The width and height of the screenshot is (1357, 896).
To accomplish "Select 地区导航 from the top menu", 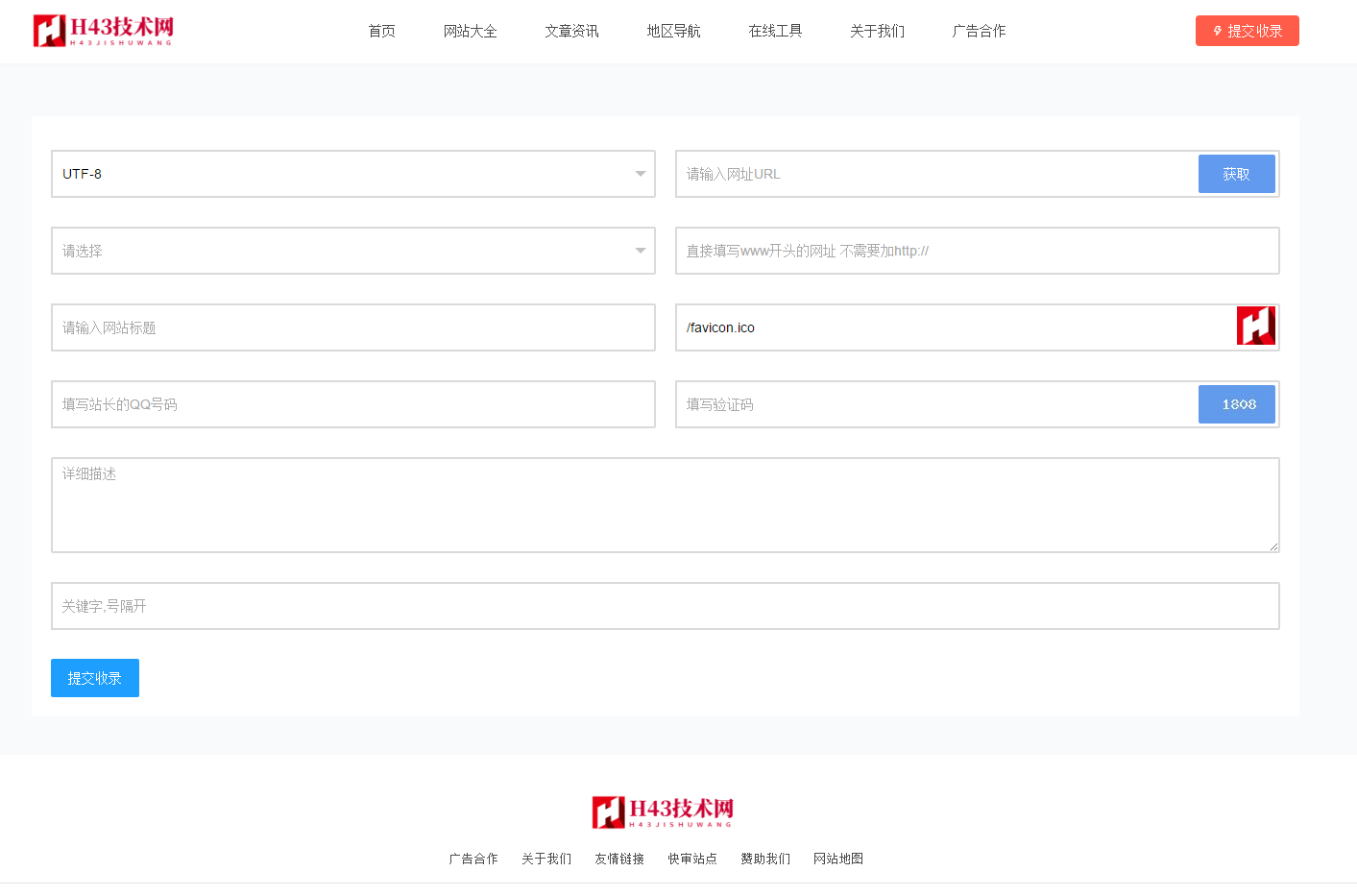I will tap(673, 31).
